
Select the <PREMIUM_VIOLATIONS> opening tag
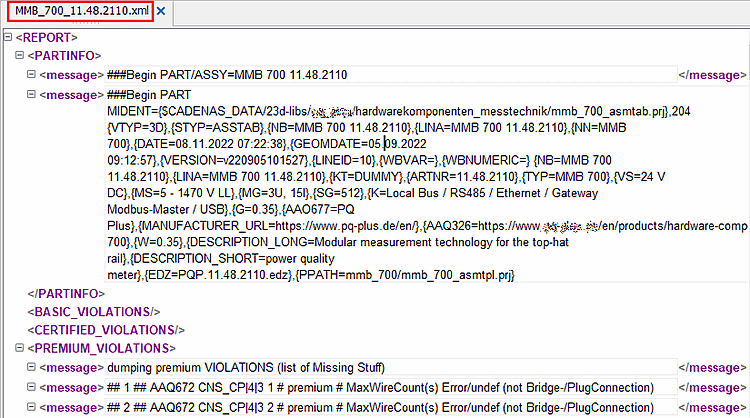tap(101, 348)
